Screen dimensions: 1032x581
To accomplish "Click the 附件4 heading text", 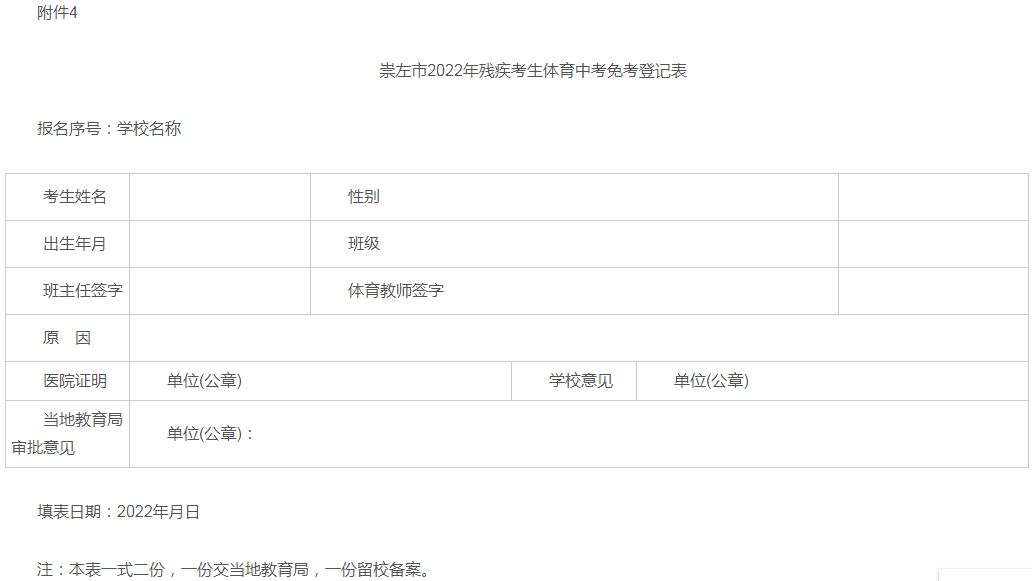I will 57,13.
